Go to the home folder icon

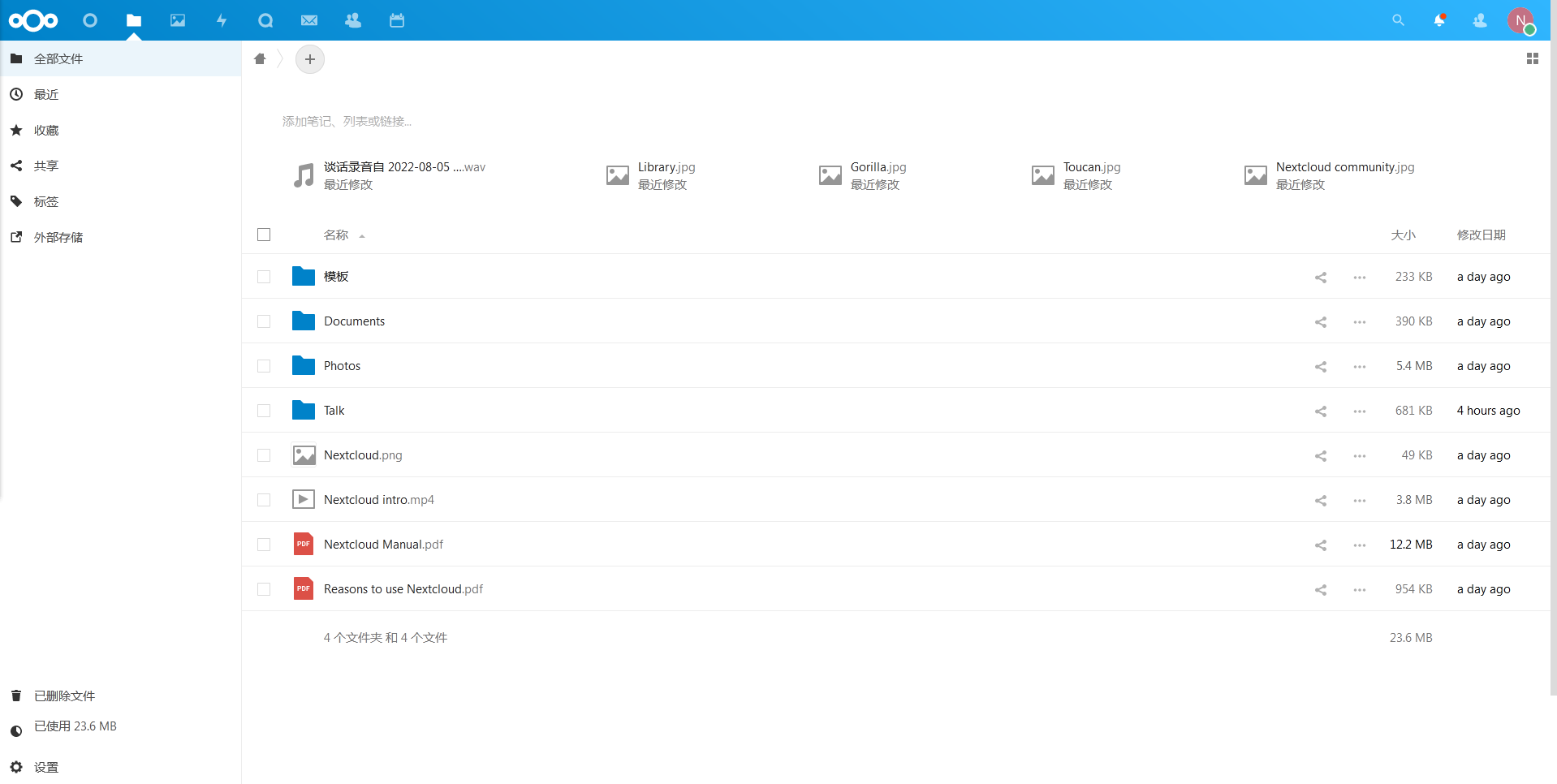(x=260, y=58)
